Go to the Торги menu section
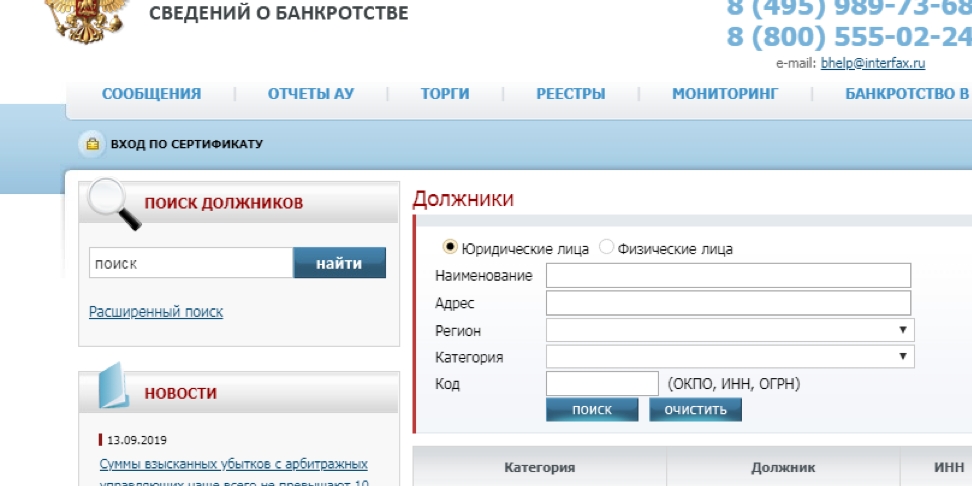The width and height of the screenshot is (972, 486). [x=445, y=94]
